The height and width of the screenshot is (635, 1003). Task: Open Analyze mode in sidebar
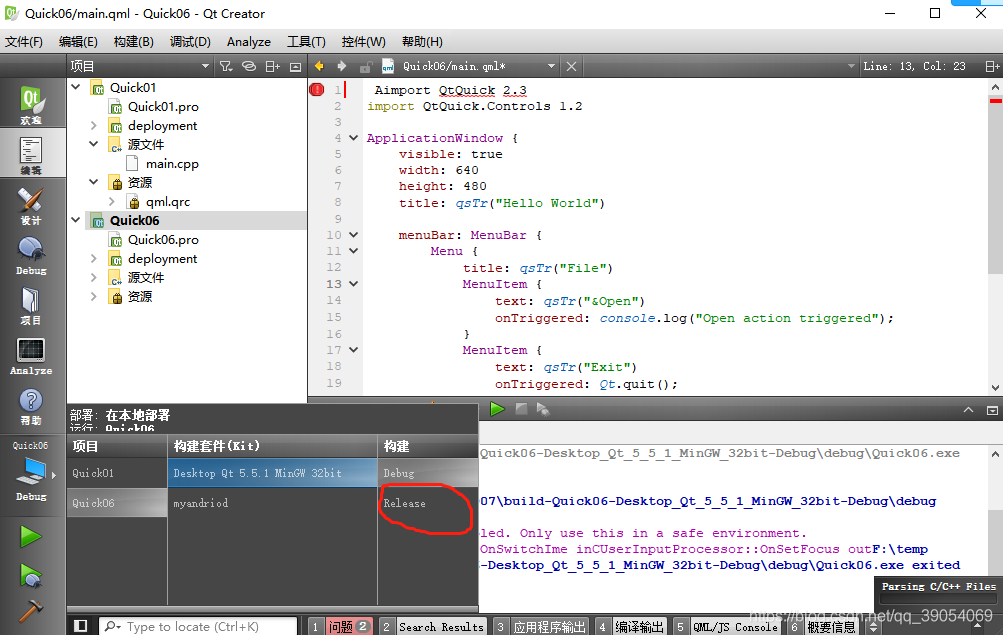(x=31, y=356)
